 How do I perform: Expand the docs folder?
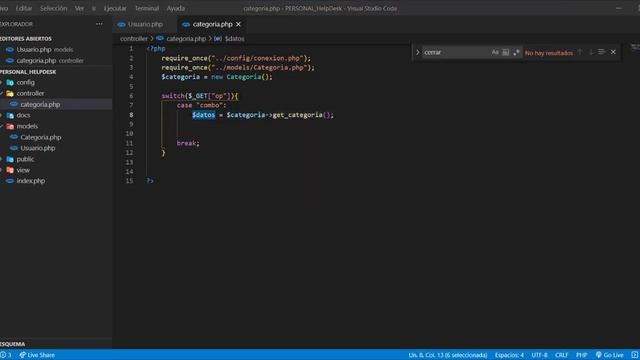56,116
